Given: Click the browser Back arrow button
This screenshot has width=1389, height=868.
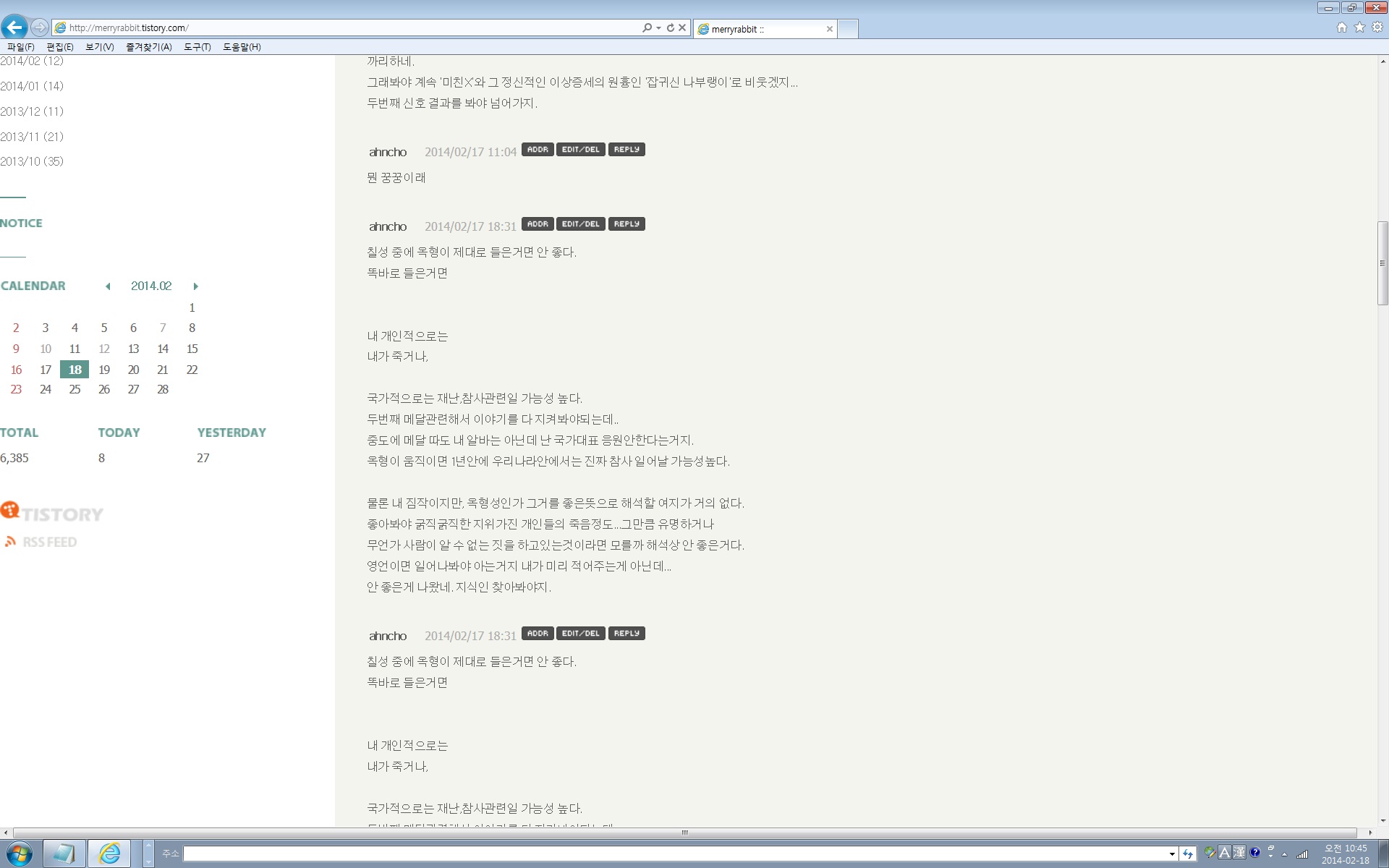Looking at the screenshot, I should coord(14,27).
